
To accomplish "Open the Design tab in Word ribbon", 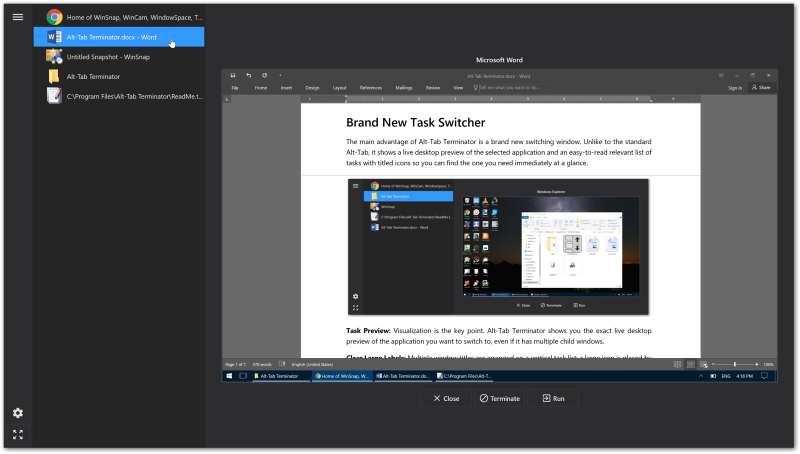I will pyautogui.click(x=312, y=88).
